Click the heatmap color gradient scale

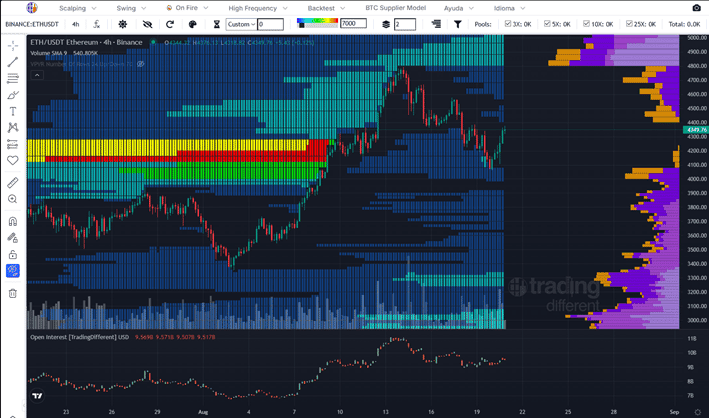point(317,21)
